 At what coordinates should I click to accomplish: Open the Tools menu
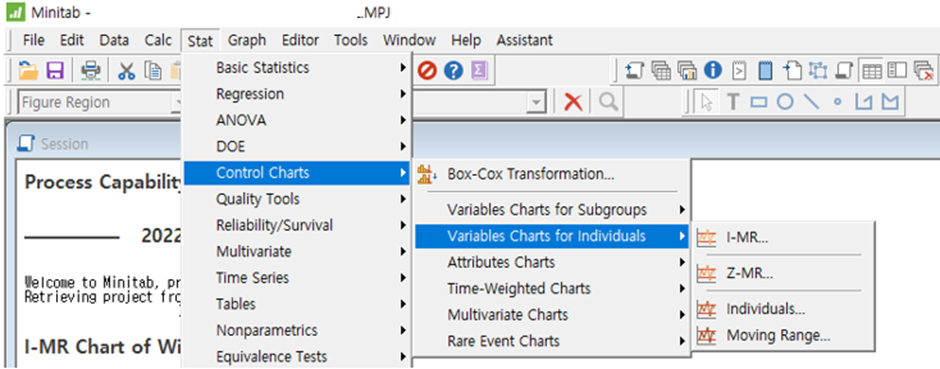tap(351, 41)
